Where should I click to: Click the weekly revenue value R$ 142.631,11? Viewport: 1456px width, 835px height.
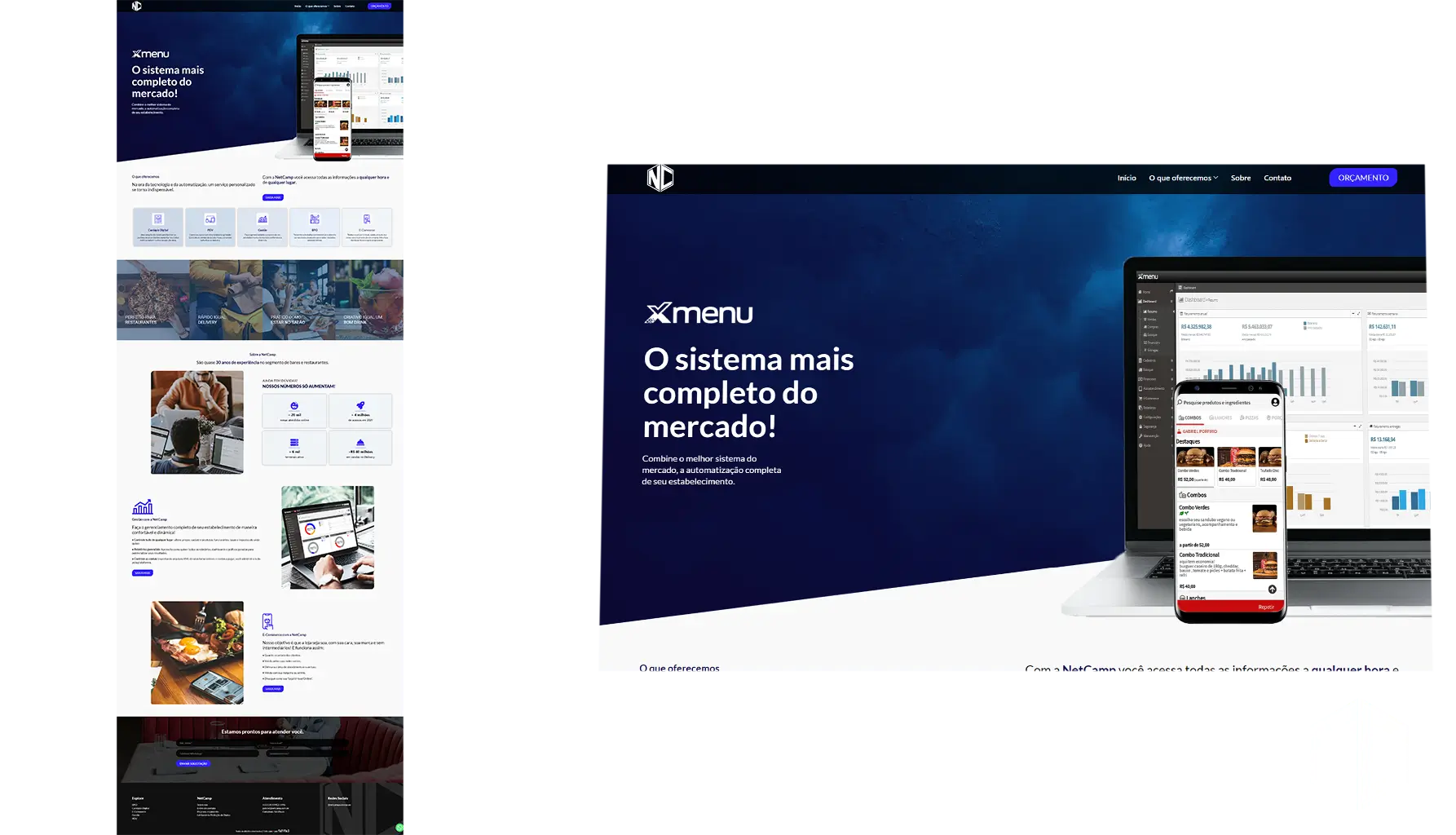(x=1382, y=327)
